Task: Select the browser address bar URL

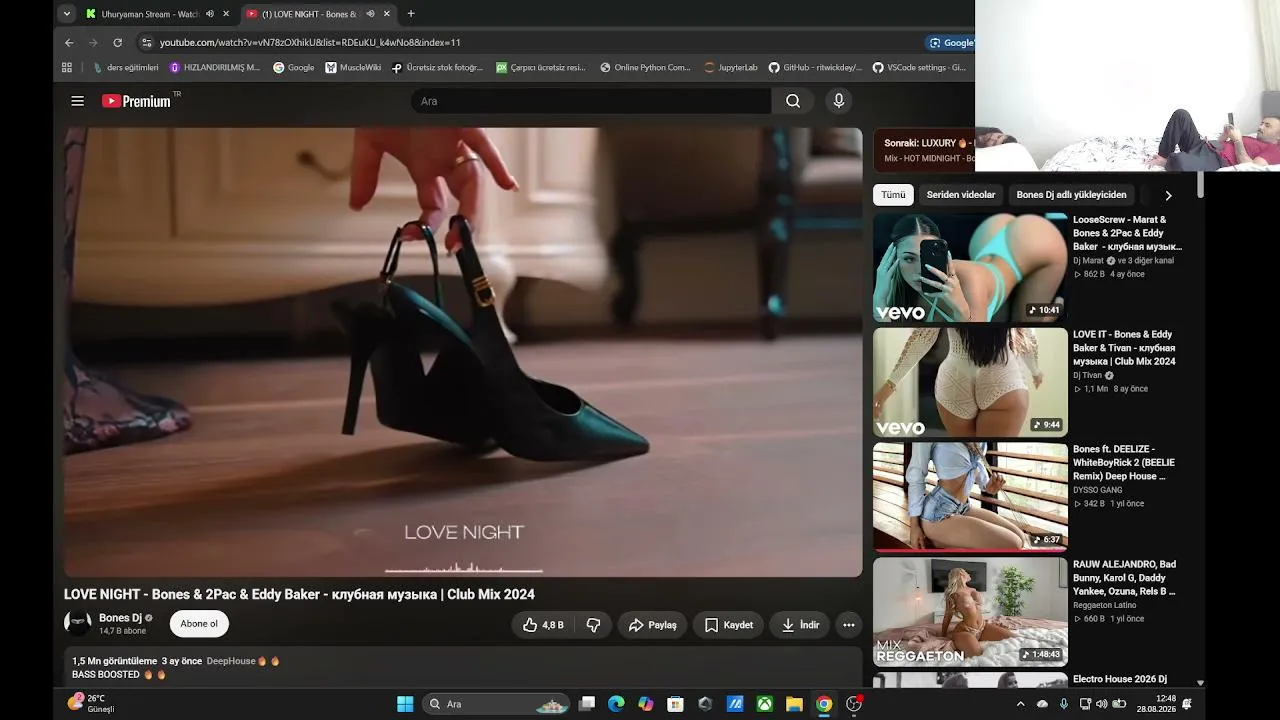Action: (310, 43)
